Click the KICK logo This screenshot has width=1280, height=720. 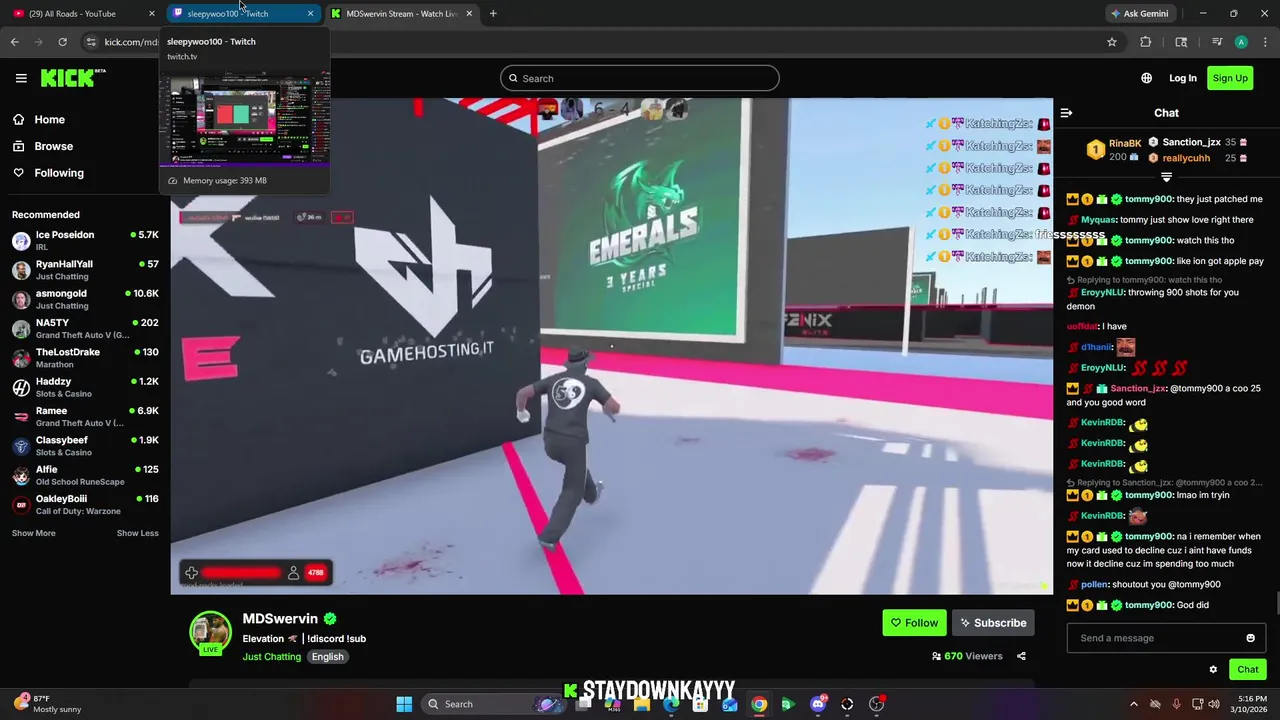72,78
